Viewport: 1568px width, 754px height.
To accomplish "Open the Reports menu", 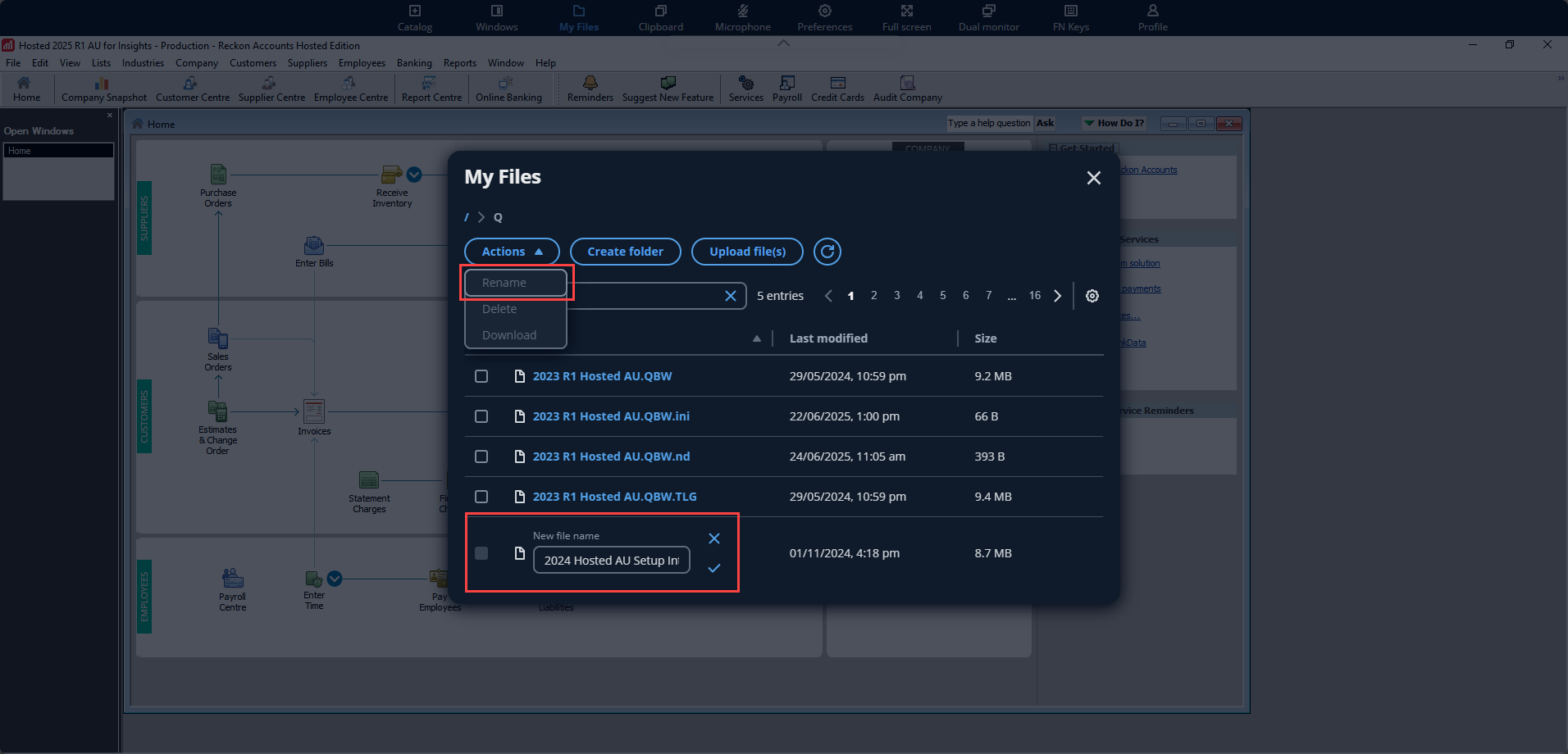I will coord(460,63).
